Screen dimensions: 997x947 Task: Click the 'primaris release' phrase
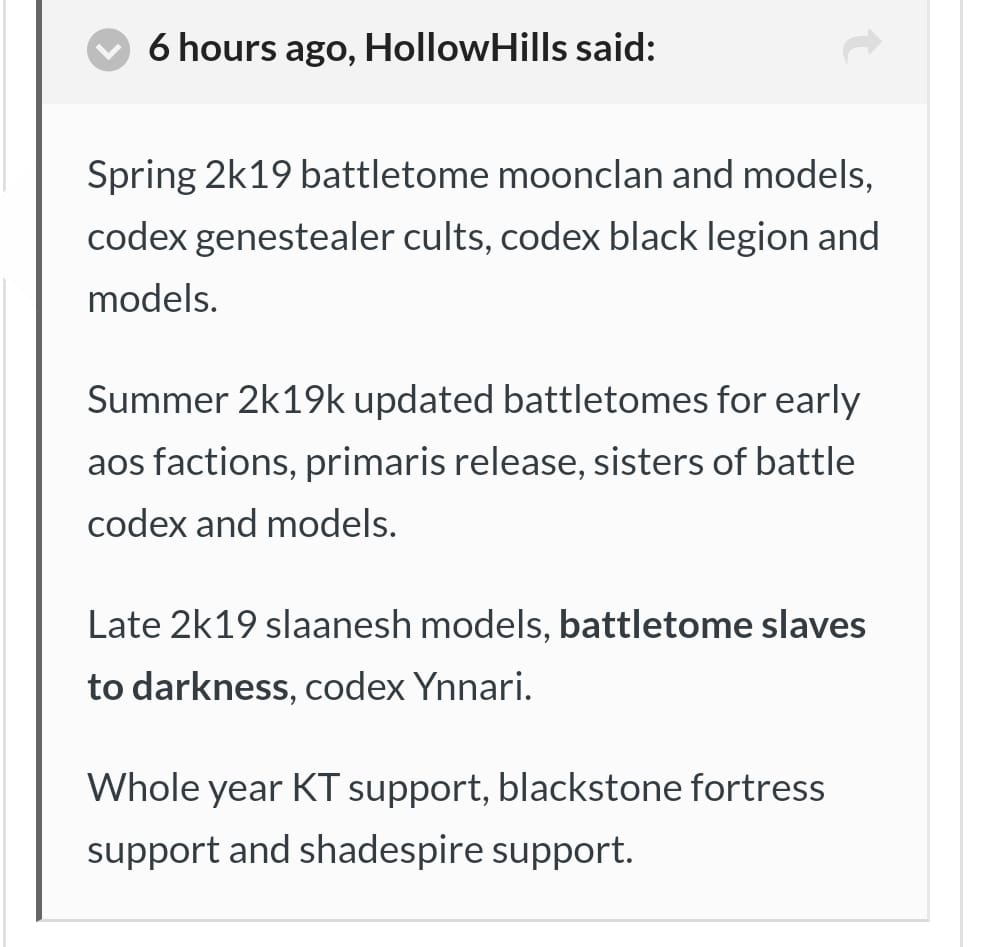[x=443, y=462]
